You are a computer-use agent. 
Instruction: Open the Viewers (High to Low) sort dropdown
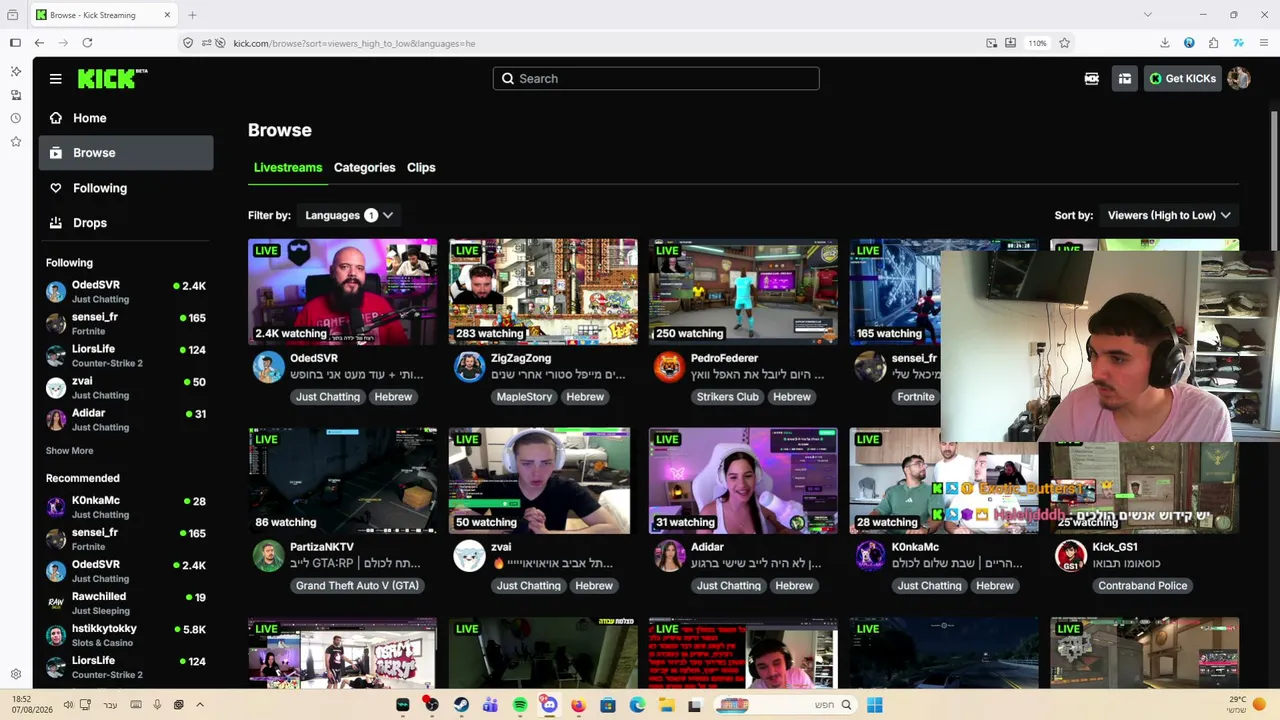click(1169, 215)
